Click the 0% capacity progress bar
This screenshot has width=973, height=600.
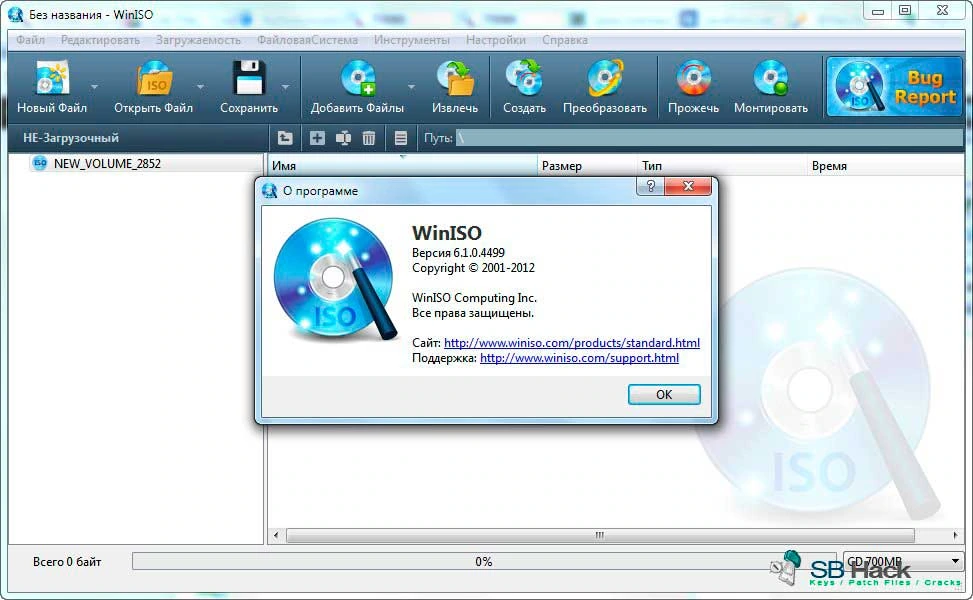click(482, 561)
